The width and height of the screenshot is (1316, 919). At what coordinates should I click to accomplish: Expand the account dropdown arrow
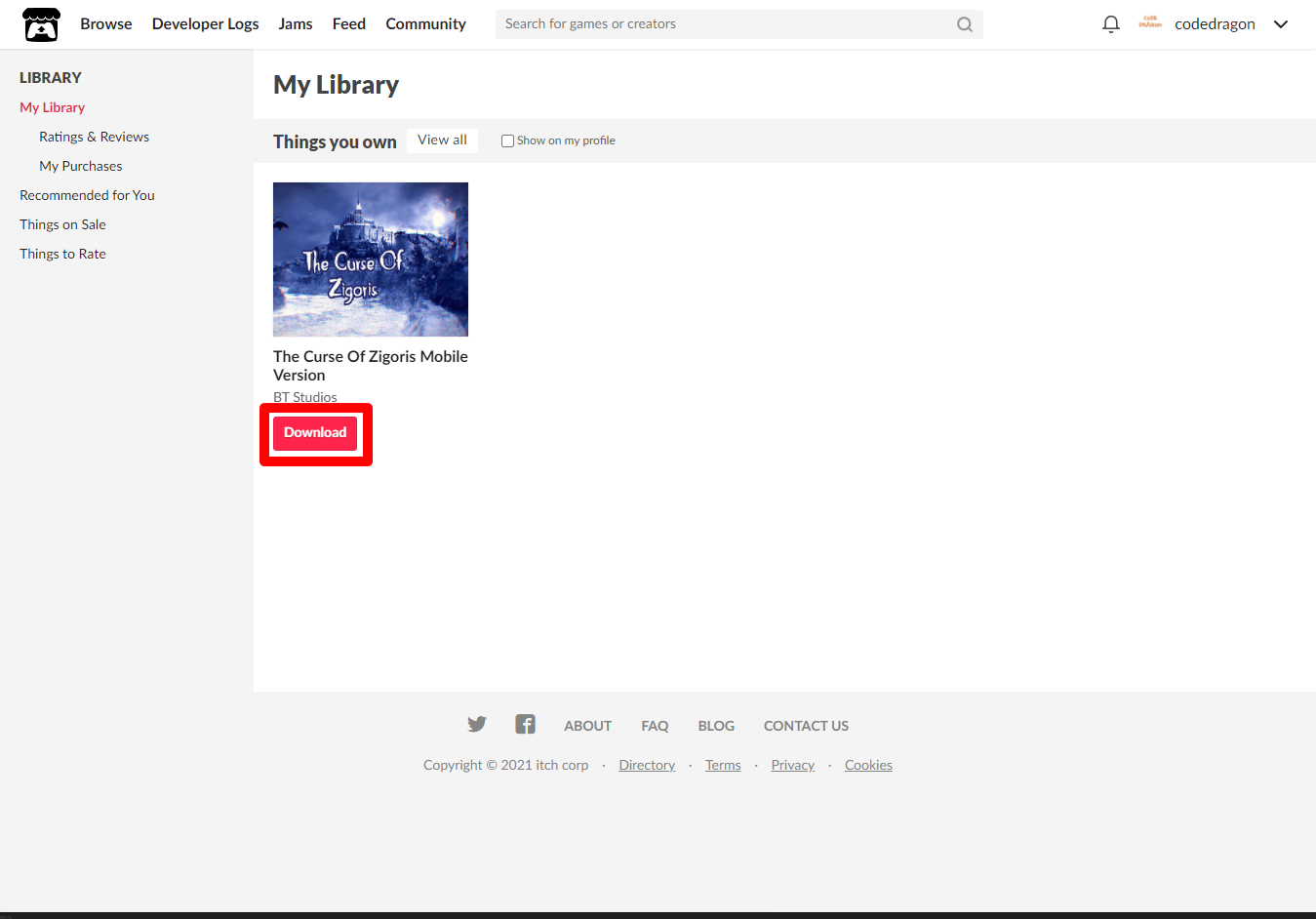click(1281, 24)
